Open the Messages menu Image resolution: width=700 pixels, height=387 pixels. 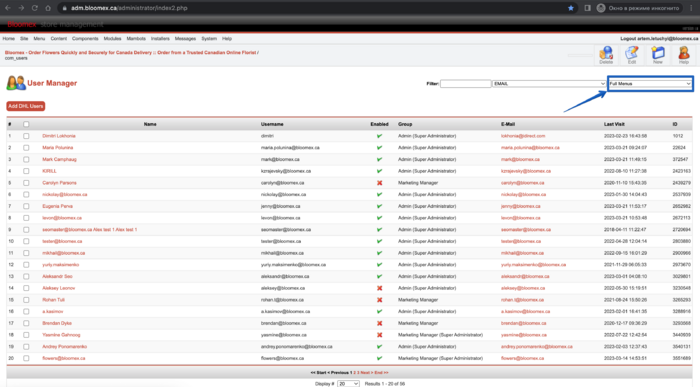point(185,39)
